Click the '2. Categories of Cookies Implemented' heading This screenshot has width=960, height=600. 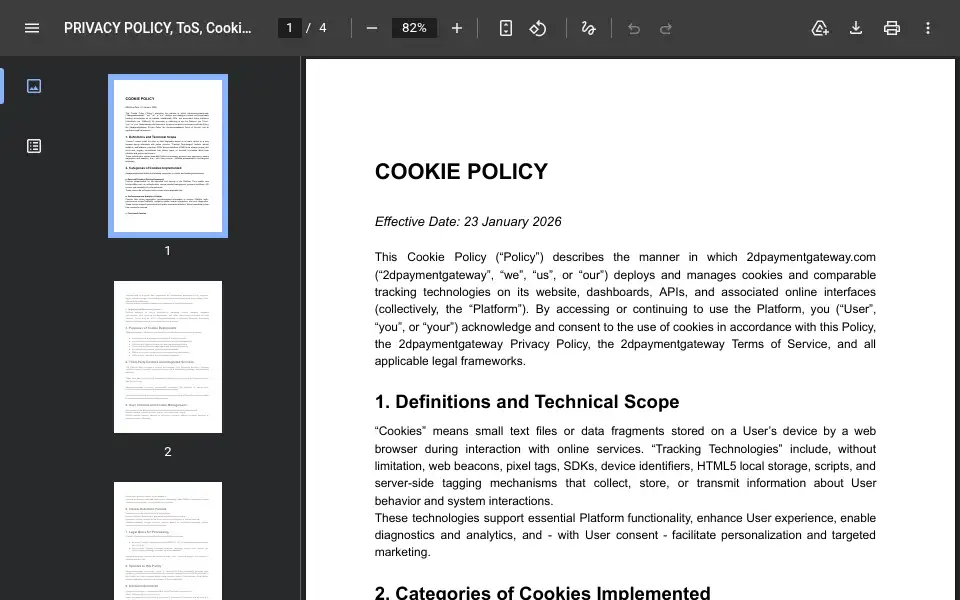tap(542, 592)
